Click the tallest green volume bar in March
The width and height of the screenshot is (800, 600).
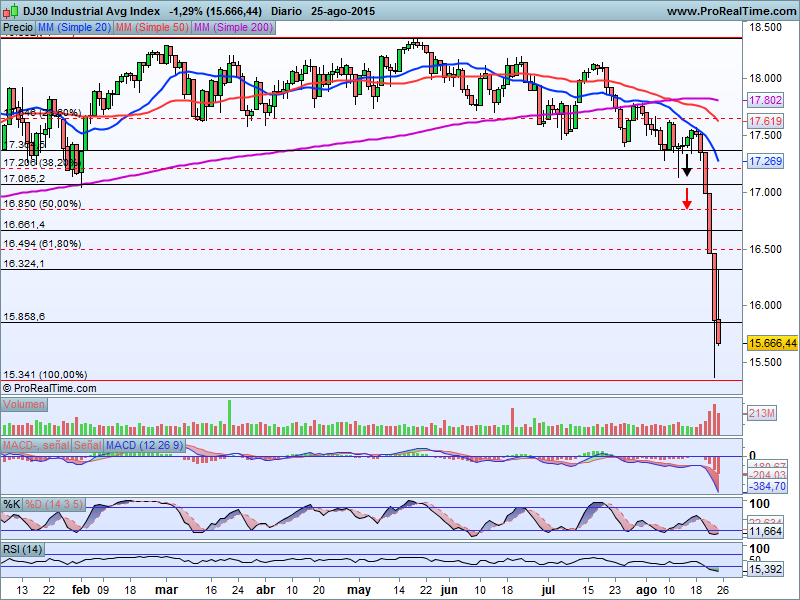tap(229, 417)
